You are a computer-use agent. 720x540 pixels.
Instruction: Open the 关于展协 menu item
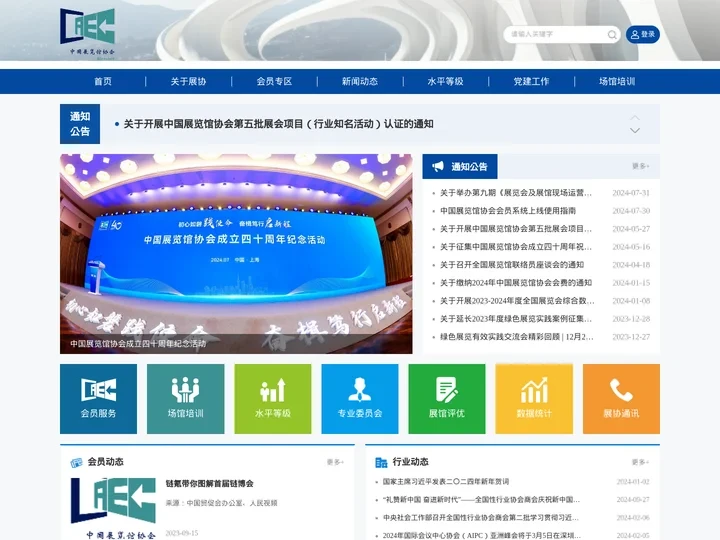point(188,81)
